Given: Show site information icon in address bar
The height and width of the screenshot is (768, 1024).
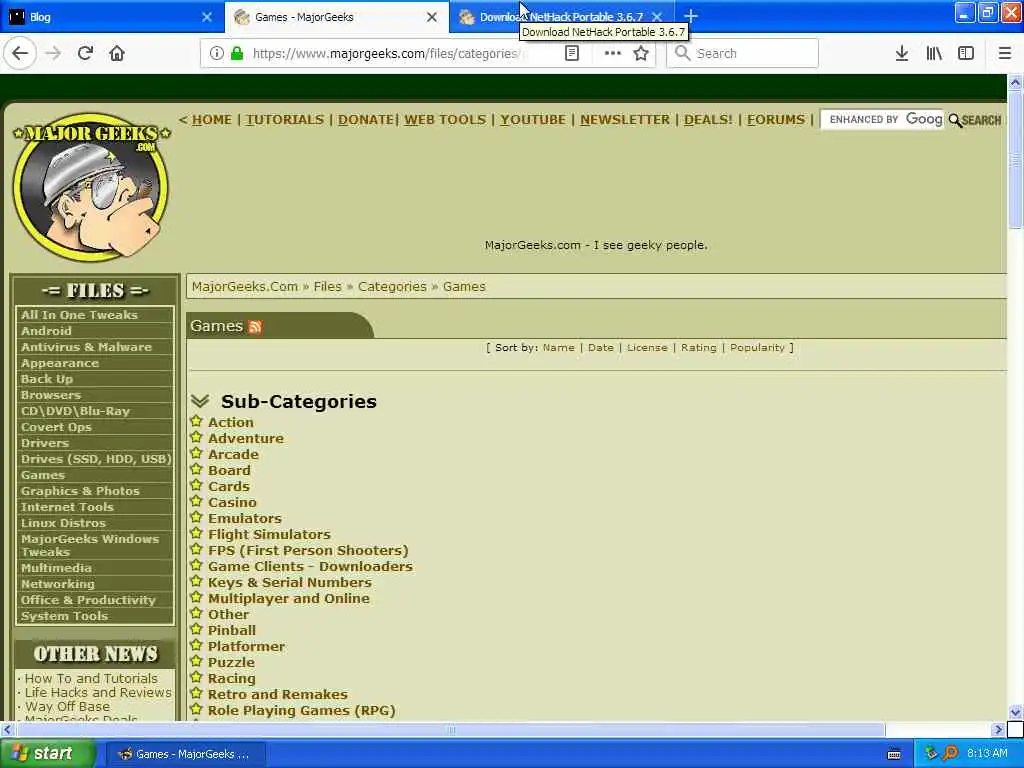Looking at the screenshot, I should click(217, 54).
